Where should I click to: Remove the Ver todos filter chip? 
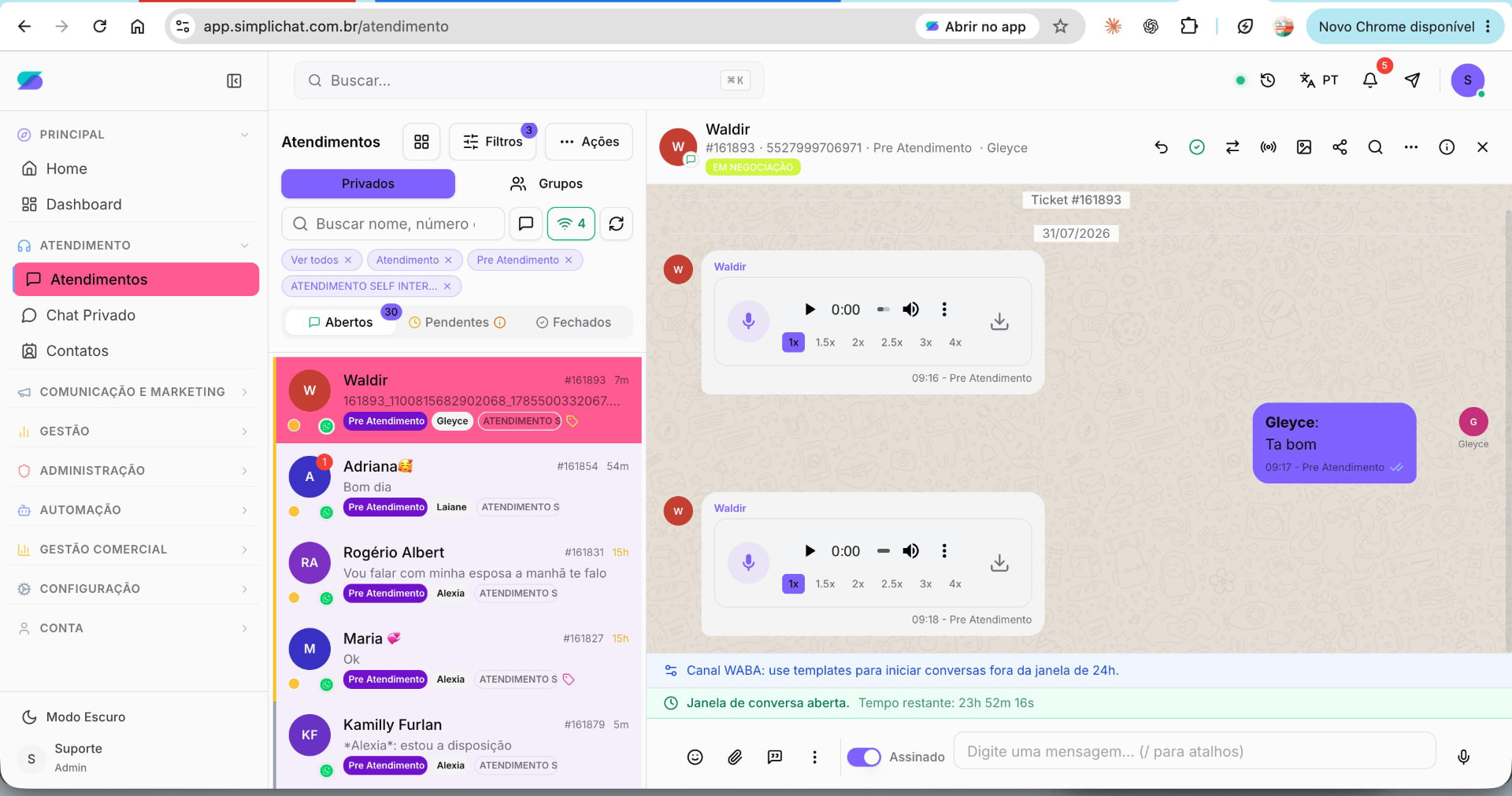click(x=348, y=260)
